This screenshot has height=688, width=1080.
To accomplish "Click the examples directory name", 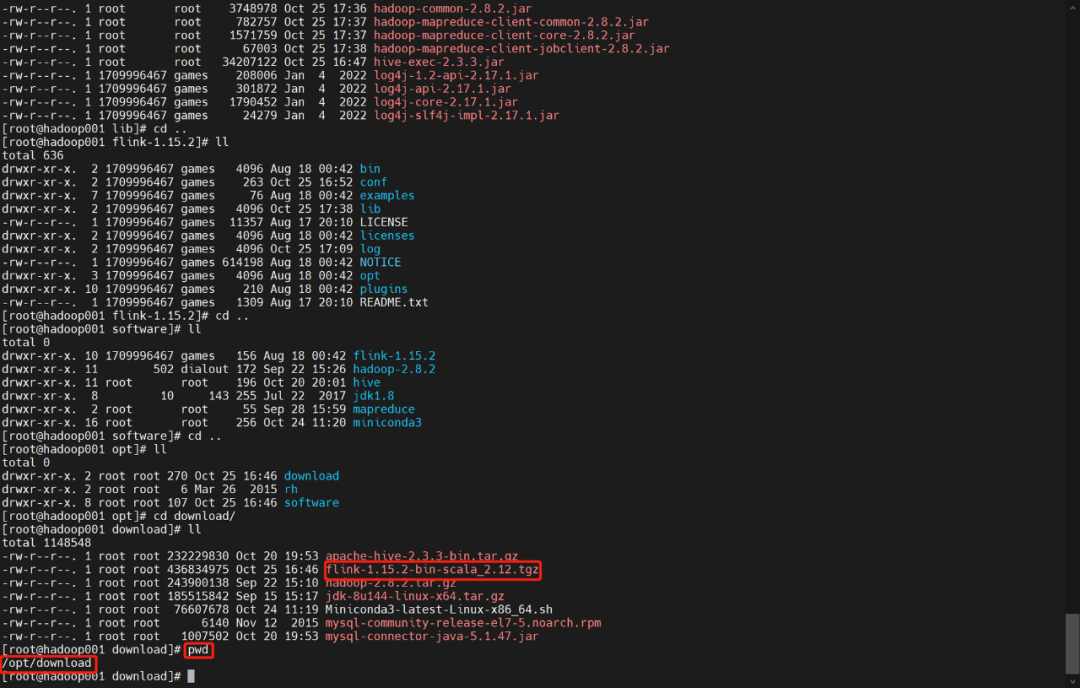I will pos(387,196).
